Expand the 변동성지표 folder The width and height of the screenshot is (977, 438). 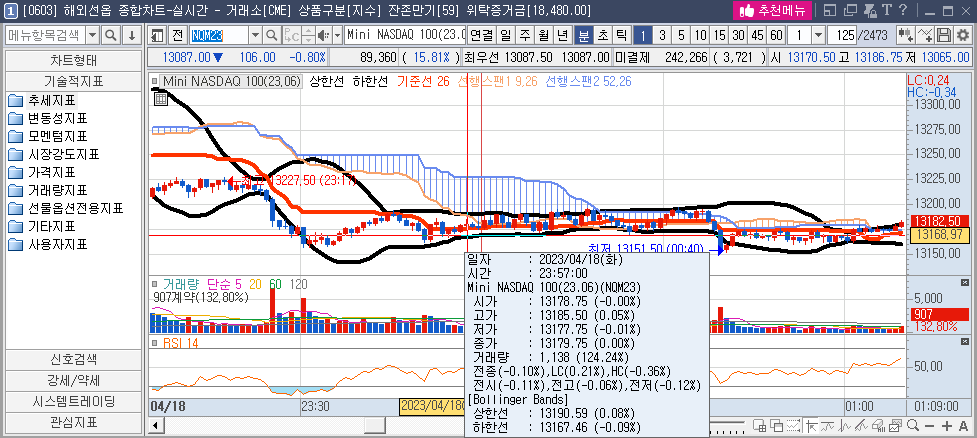(47, 118)
